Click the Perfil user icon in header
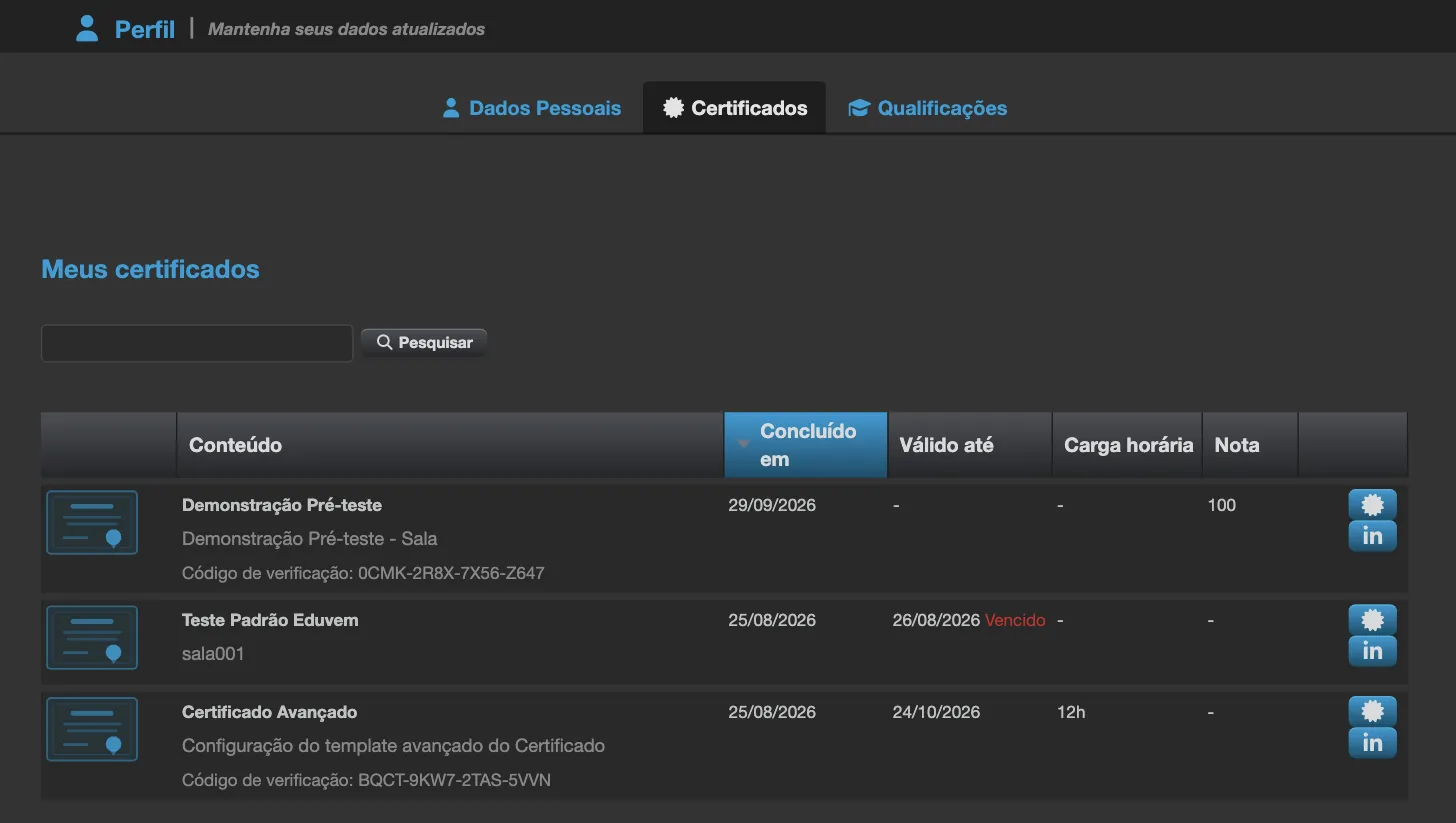1456x823 pixels. [x=88, y=29]
